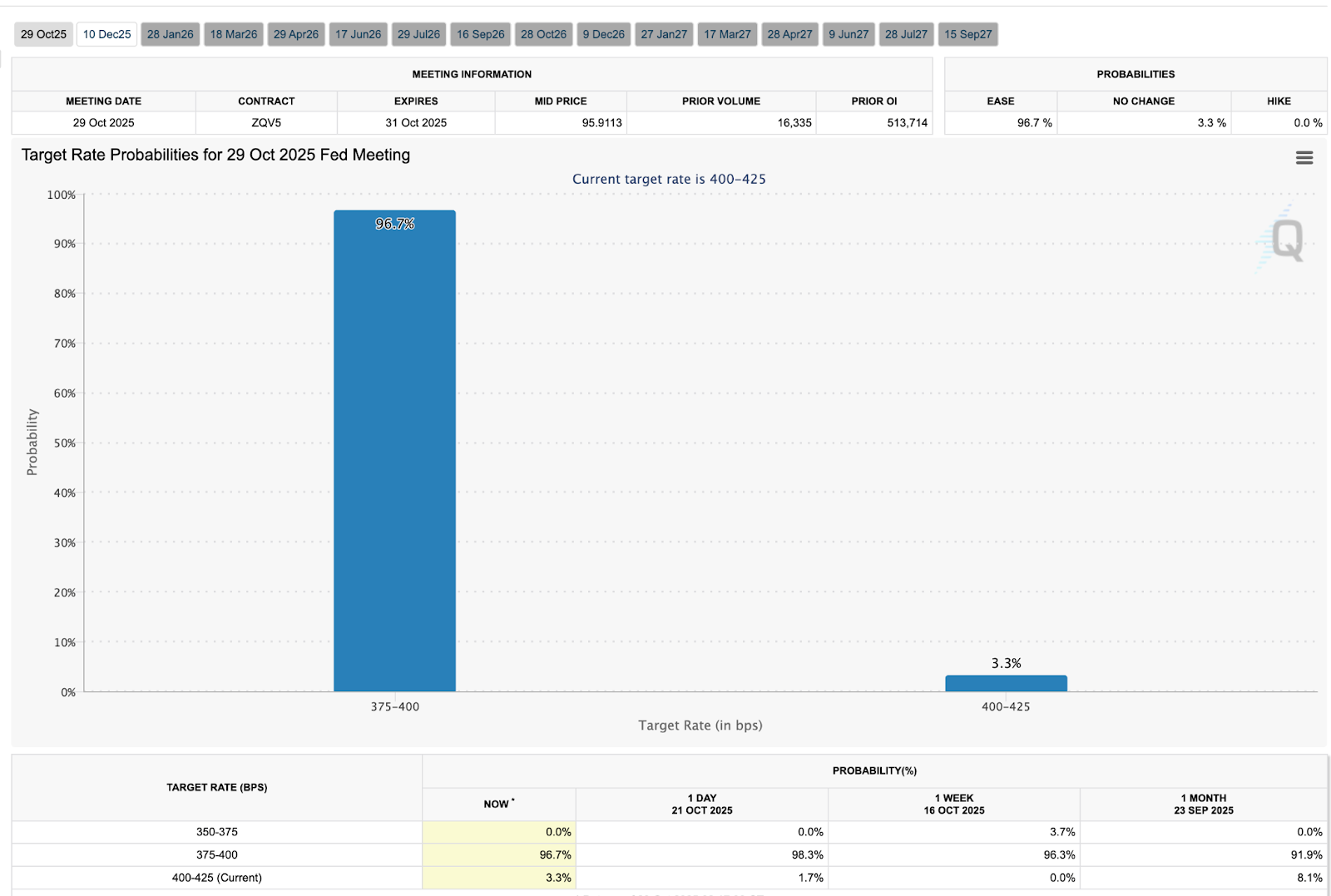Click the 375-400 probability bar
Image resolution: width=1331 pixels, height=896 pixels.
point(394,449)
